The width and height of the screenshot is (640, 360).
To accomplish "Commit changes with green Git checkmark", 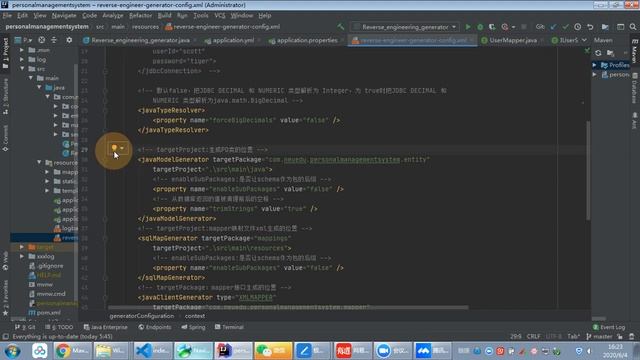I will point(565,27).
